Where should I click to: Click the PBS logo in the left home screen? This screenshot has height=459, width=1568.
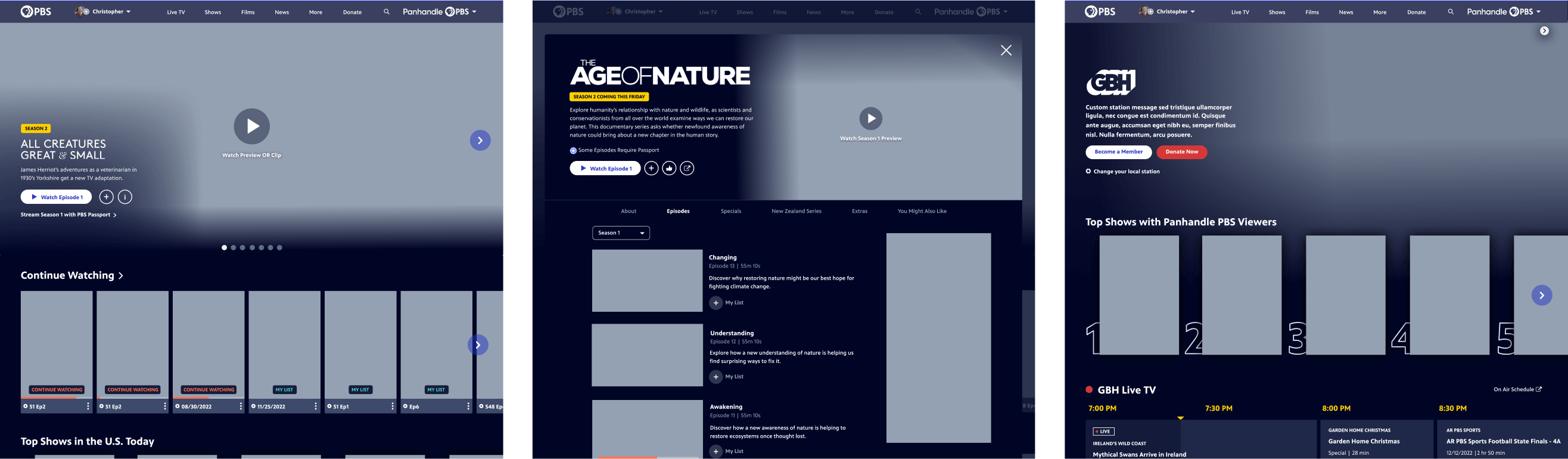click(36, 11)
